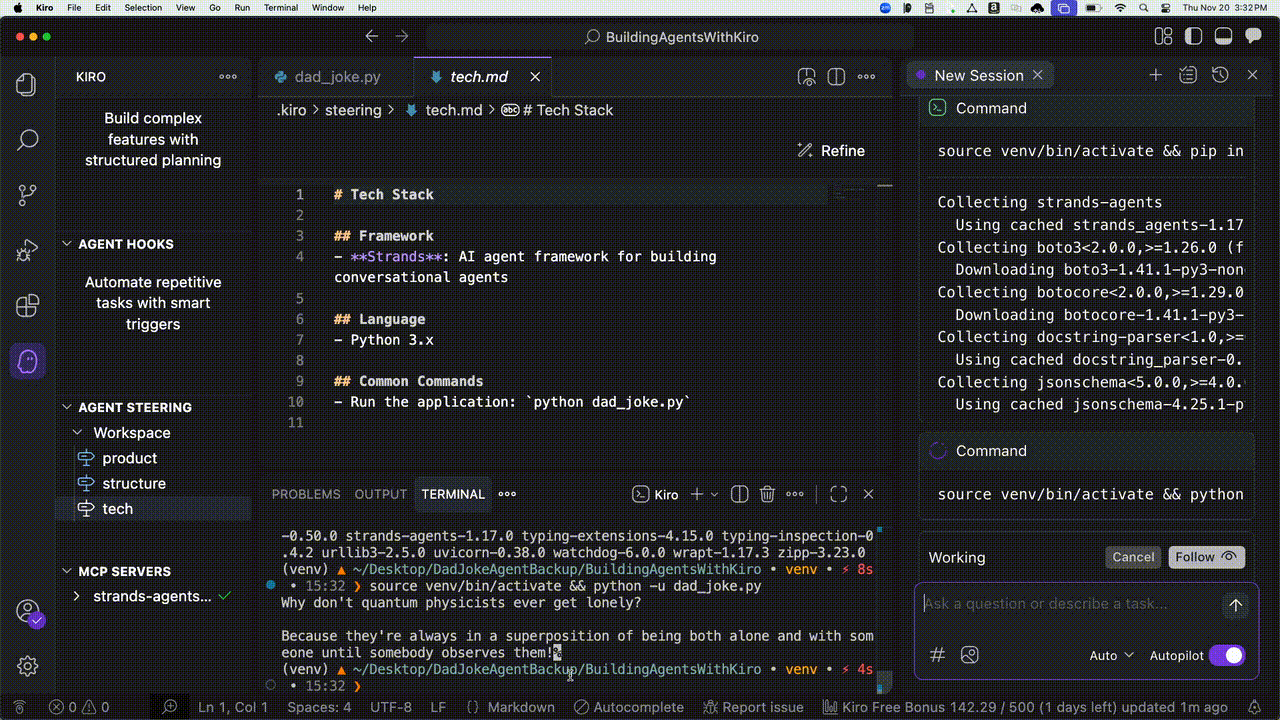Viewport: 1280px width, 720px height.
Task: Toggle the Autopilot switch
Action: (x=1227, y=655)
